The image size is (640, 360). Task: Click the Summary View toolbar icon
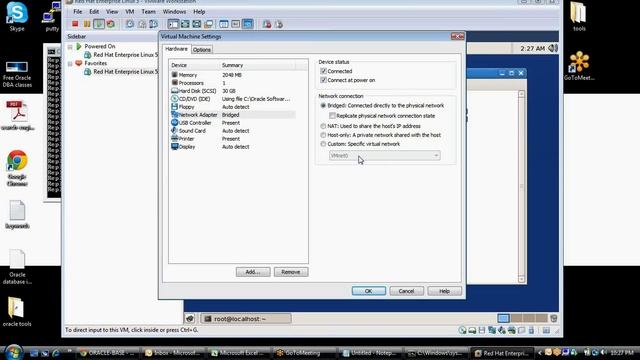[224, 24]
